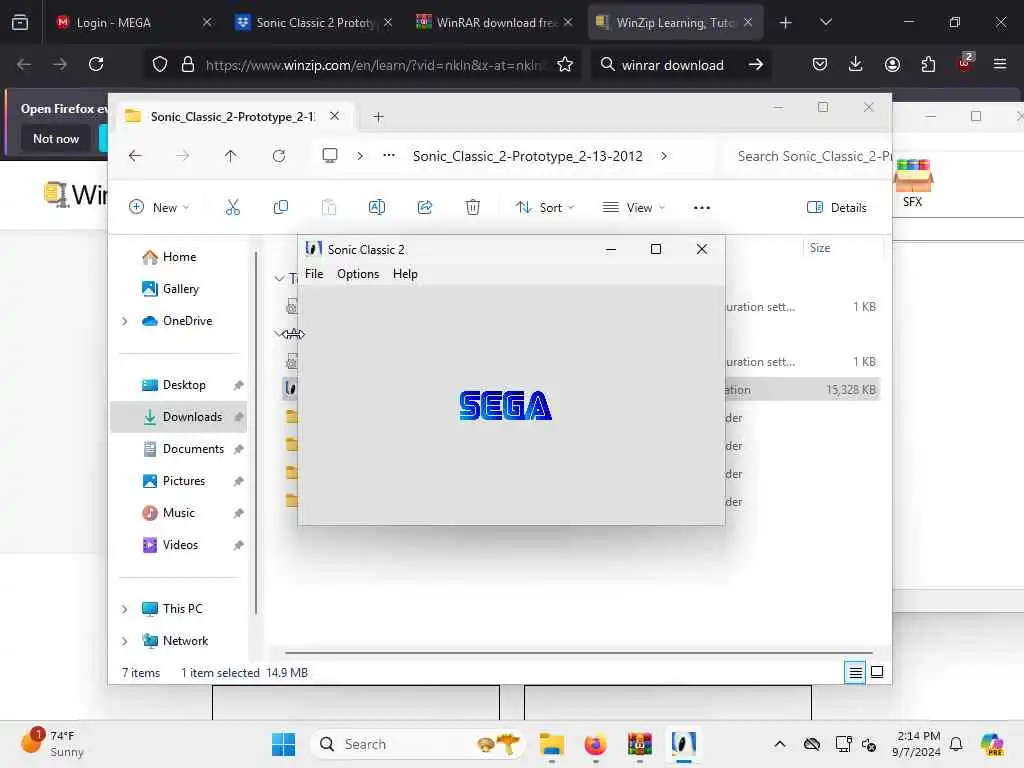The height and width of the screenshot is (768, 1024).
Task: Open Firefox extensions puzzle icon
Action: click(x=928, y=64)
